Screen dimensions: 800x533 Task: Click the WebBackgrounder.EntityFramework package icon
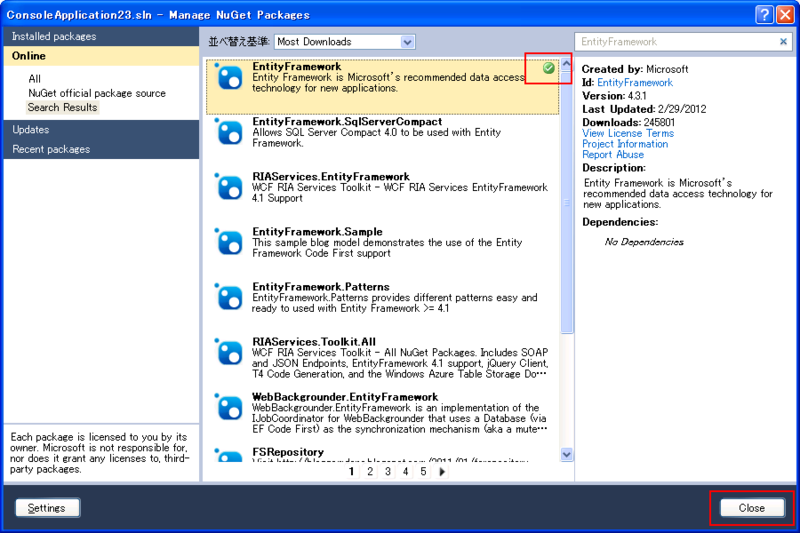(x=229, y=408)
